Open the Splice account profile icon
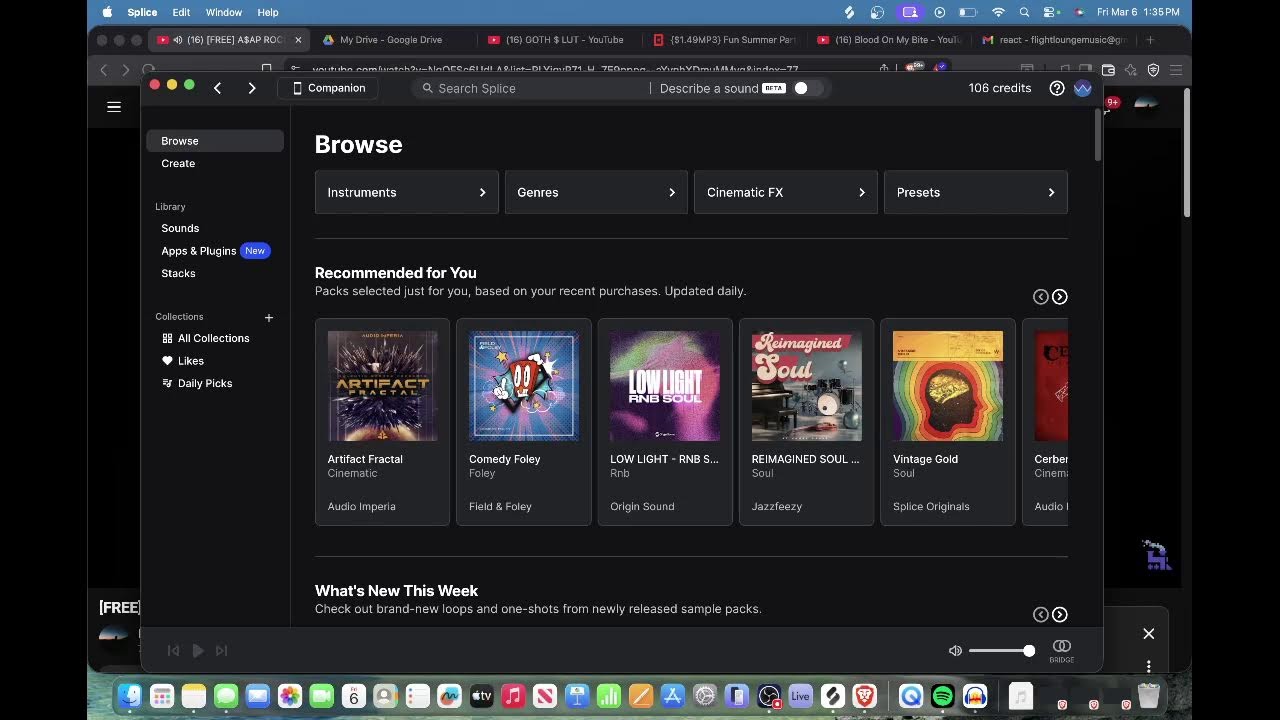 click(x=1082, y=88)
